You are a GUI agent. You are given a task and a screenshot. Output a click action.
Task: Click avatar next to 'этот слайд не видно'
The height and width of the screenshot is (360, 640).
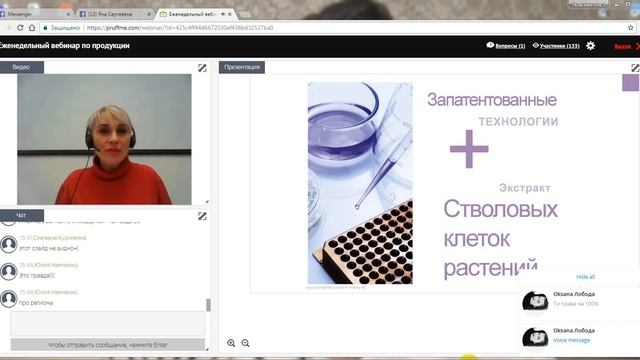[x=9, y=244]
